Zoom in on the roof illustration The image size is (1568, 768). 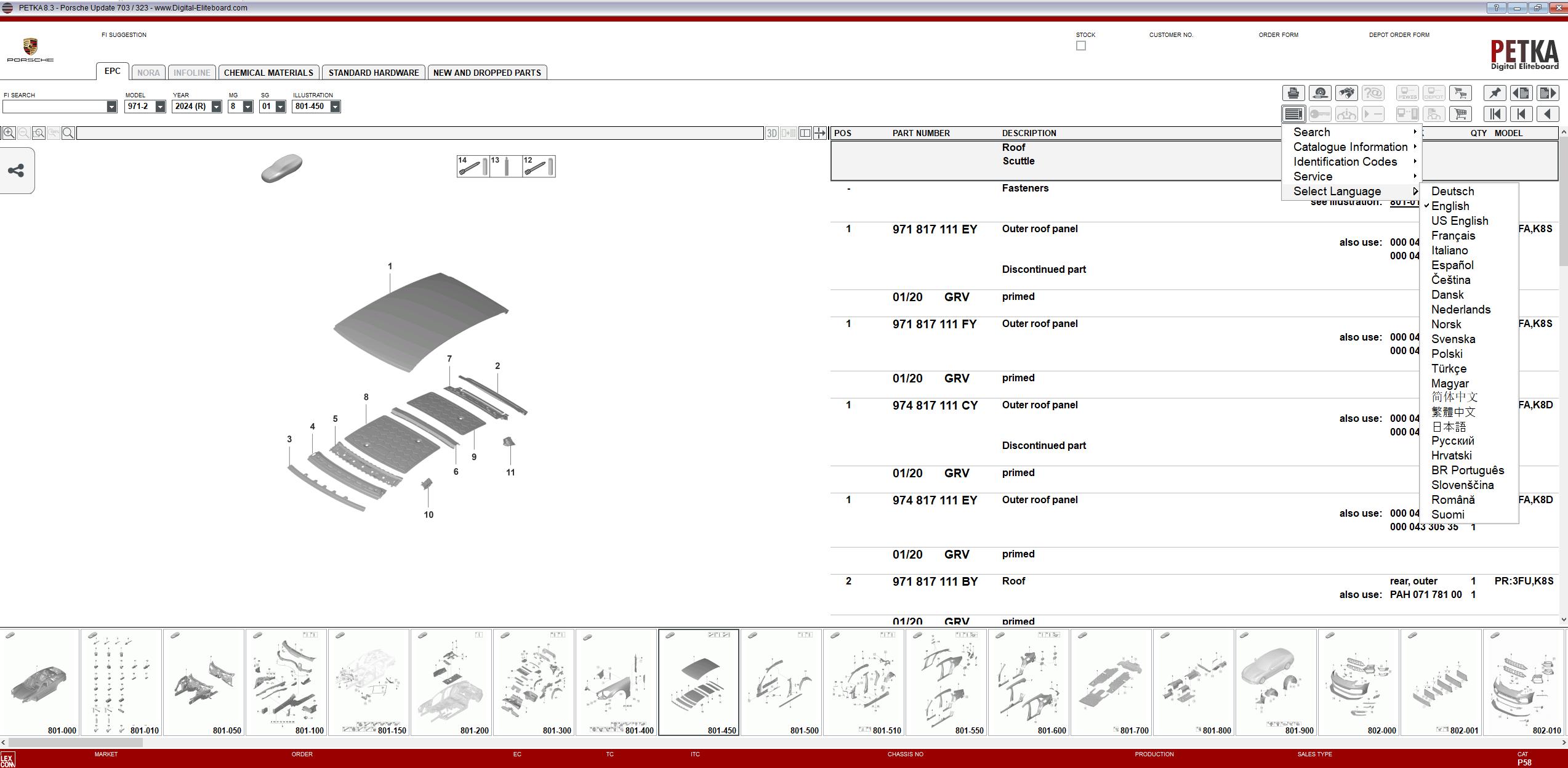[x=9, y=132]
